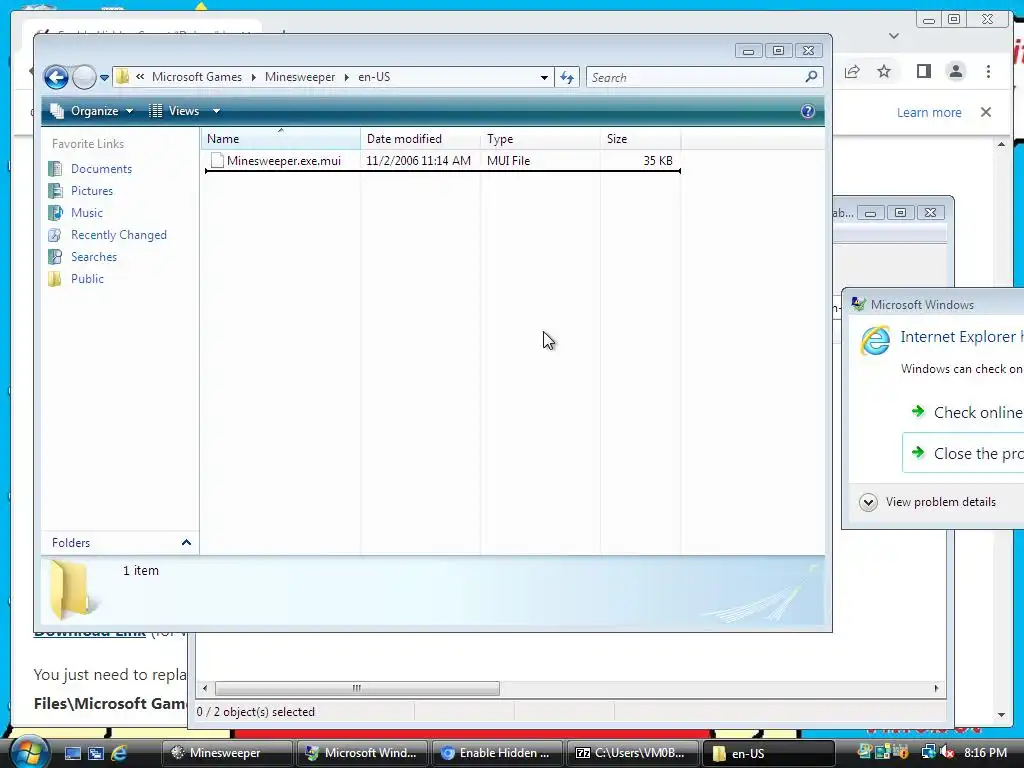This screenshot has height=768, width=1024.
Task: Click the muted volume tray icon
Action: click(947, 752)
